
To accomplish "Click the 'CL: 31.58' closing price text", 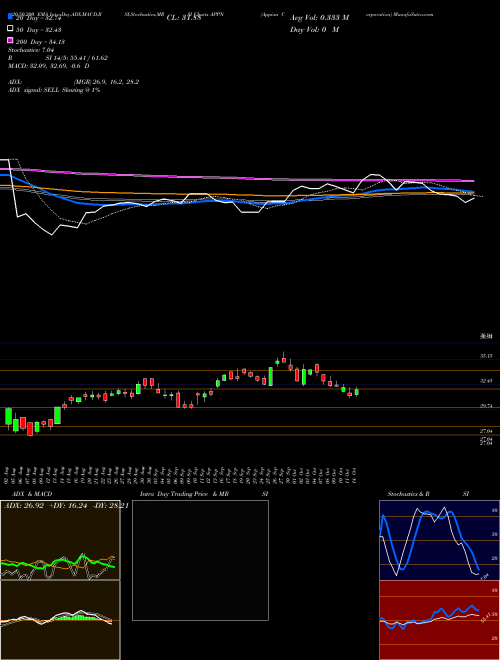I will [x=184, y=18].
